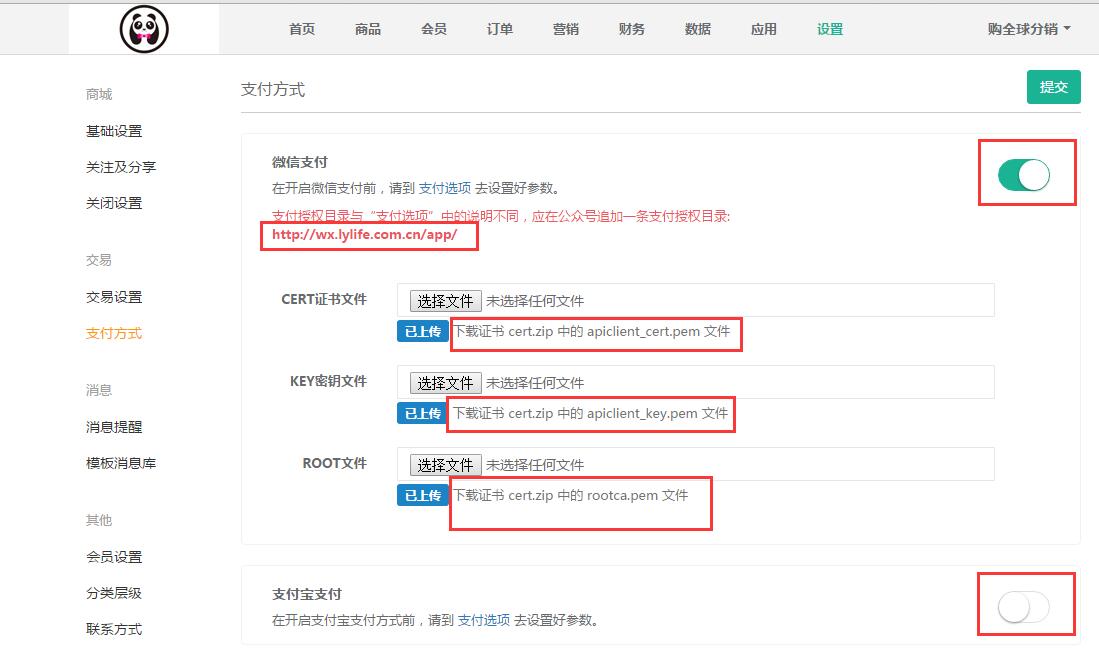The width and height of the screenshot is (1099, 653).
Task: Open the 购全球分销 account dropdown
Action: (x=1029, y=29)
